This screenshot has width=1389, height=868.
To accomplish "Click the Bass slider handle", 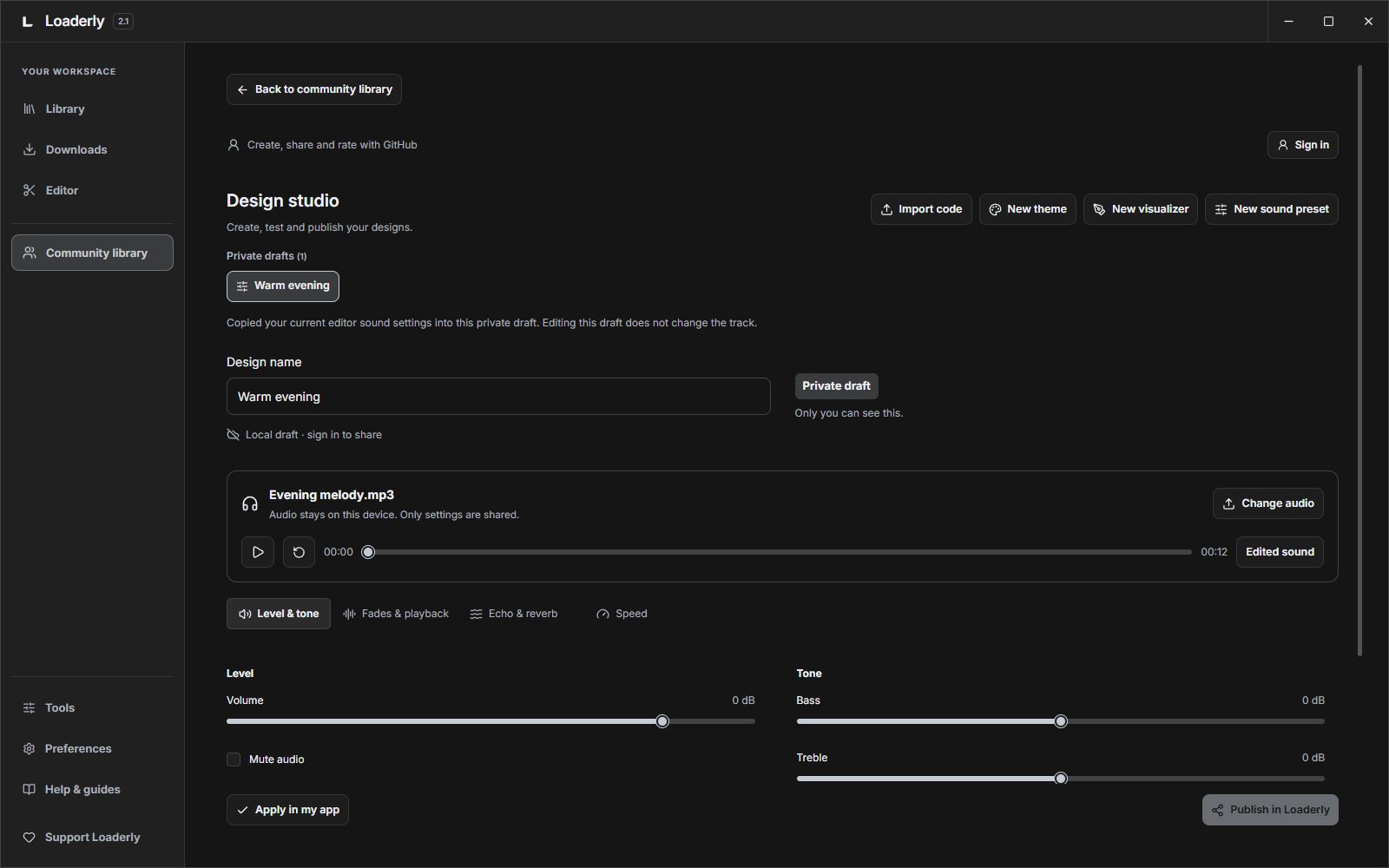I will [1061, 721].
